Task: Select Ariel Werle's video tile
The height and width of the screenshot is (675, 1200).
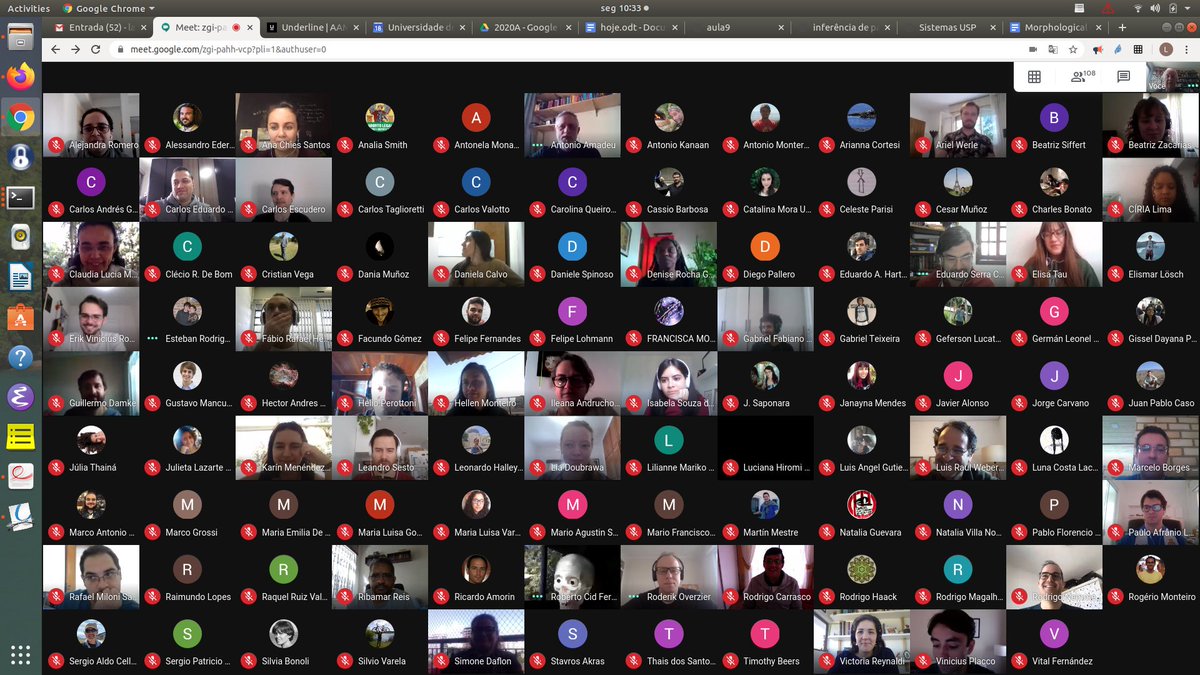Action: pyautogui.click(x=958, y=125)
